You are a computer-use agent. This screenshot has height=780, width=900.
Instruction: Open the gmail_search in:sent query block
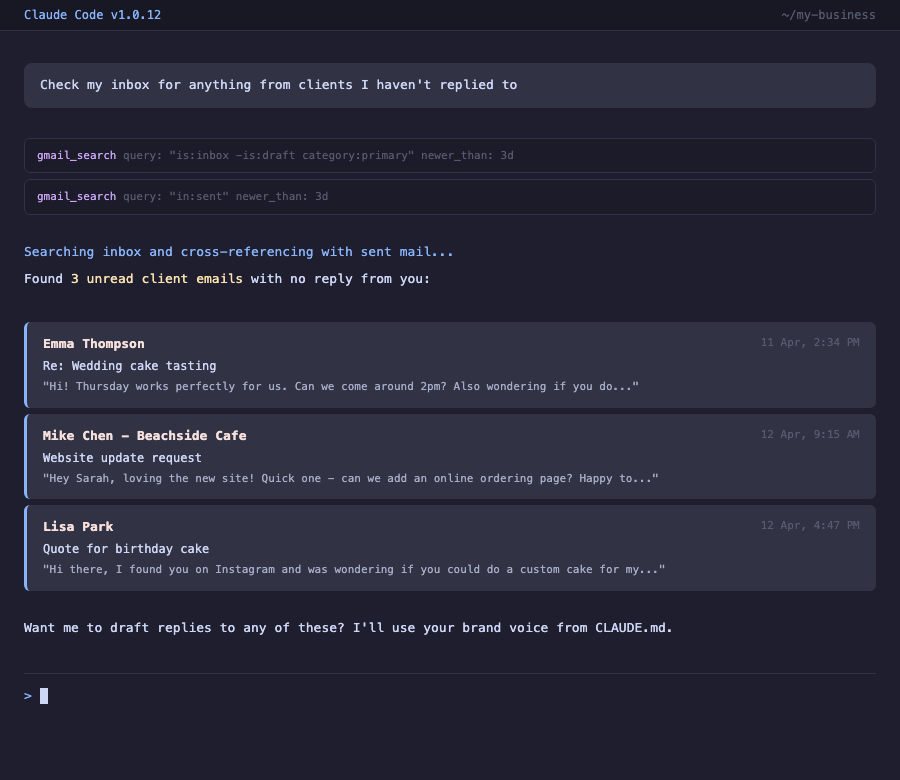[x=450, y=197]
